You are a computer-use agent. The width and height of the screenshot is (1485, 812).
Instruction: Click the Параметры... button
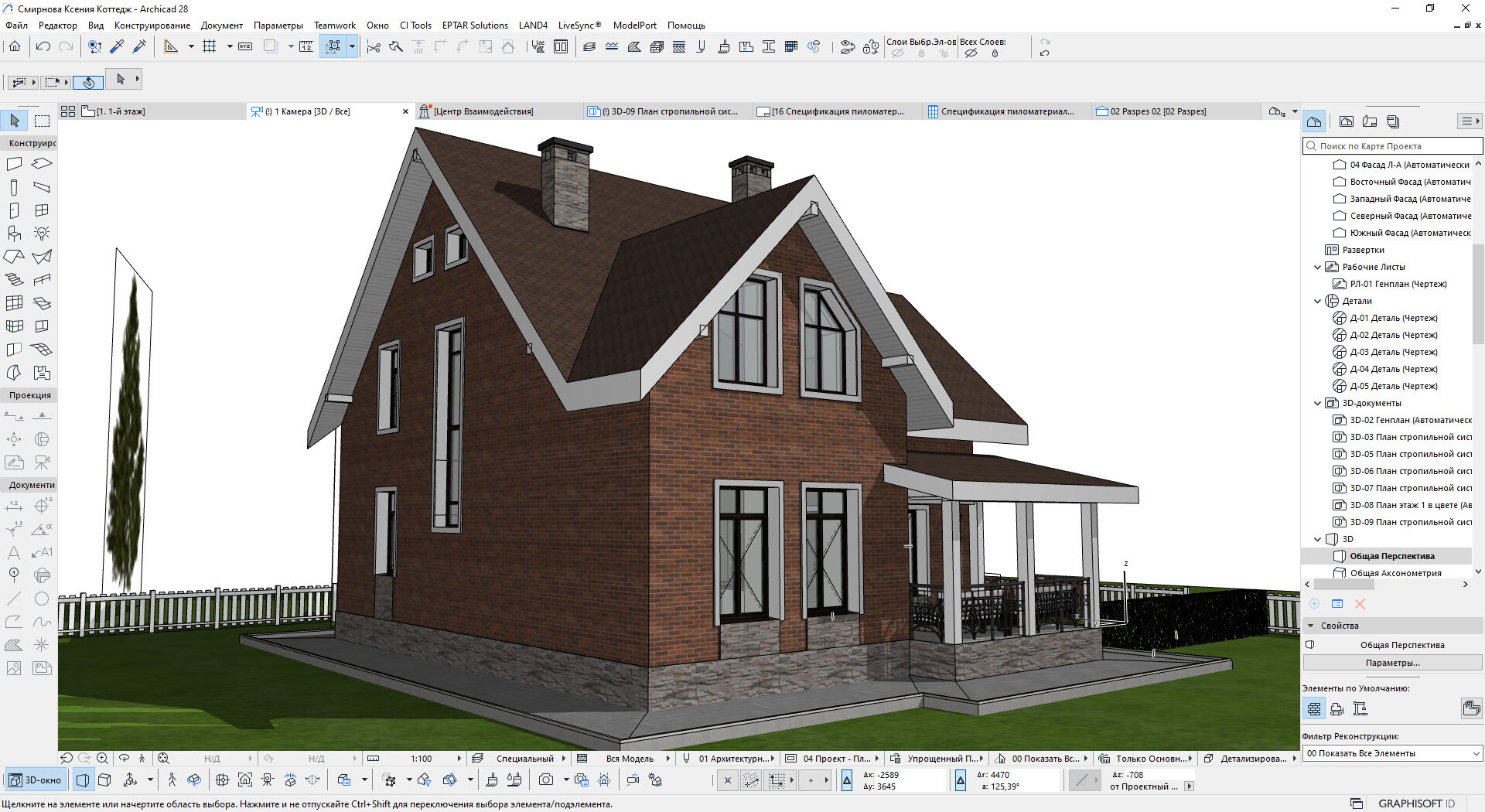click(x=1392, y=663)
